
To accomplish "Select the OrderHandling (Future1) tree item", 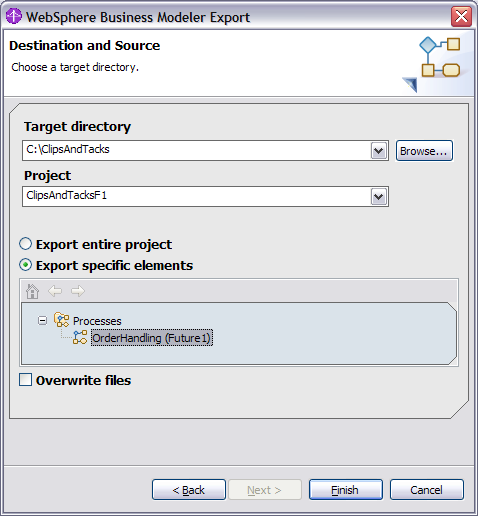I will (x=152, y=338).
